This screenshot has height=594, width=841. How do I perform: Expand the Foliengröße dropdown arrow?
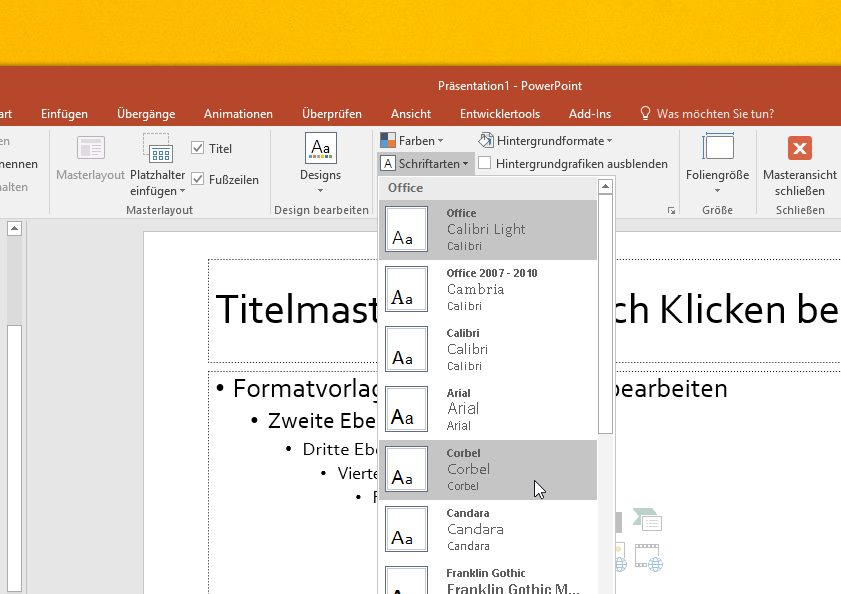[x=717, y=190]
